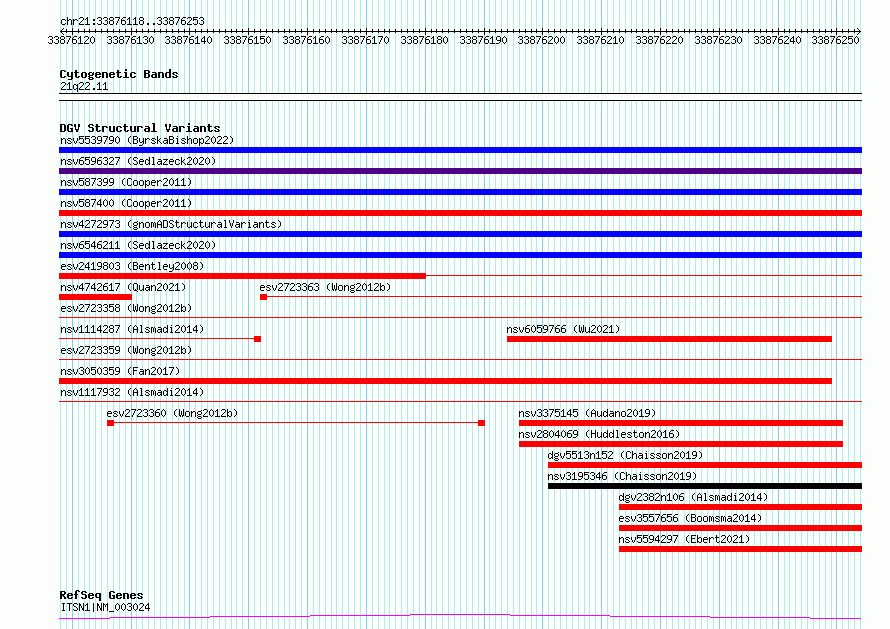The image size is (890, 629).
Task: Click the blue bar of nsv6546211
Action: pyautogui.click(x=460, y=255)
